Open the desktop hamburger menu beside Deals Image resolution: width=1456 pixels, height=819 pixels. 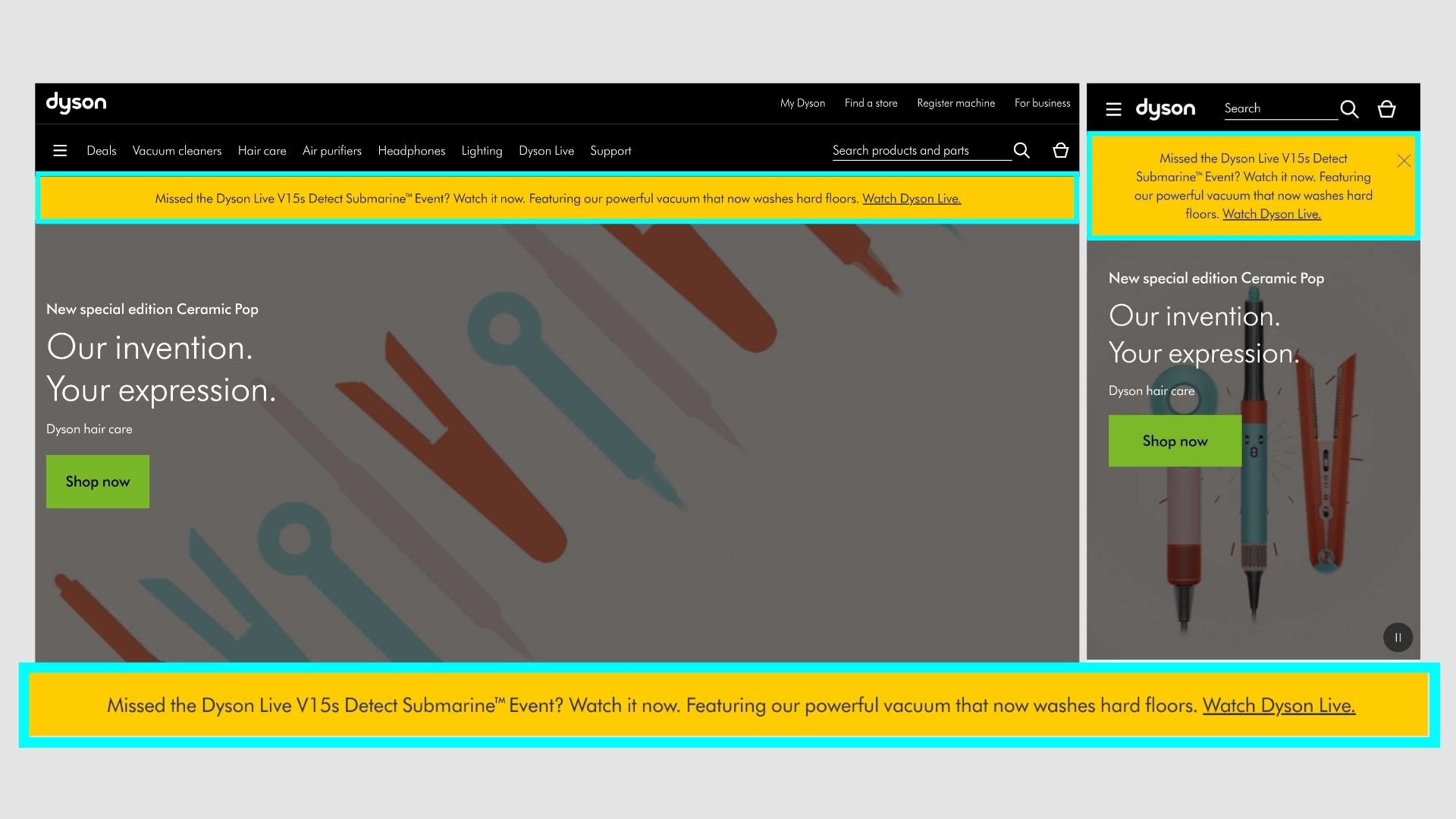tap(60, 150)
